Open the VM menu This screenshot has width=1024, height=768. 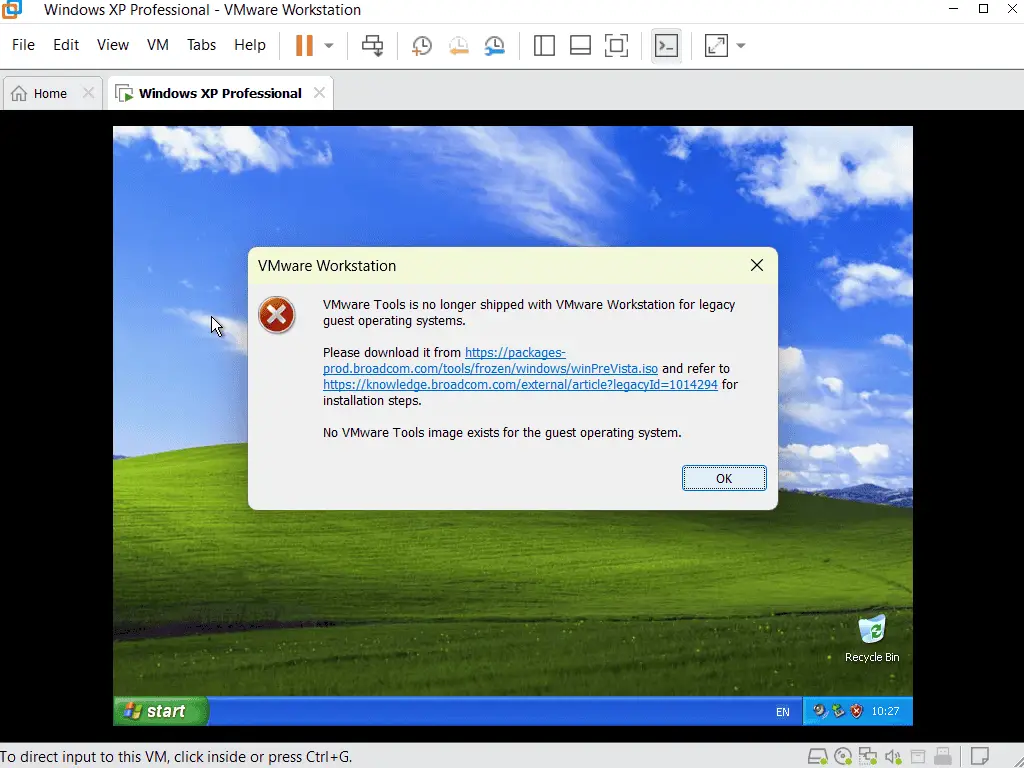click(x=157, y=45)
